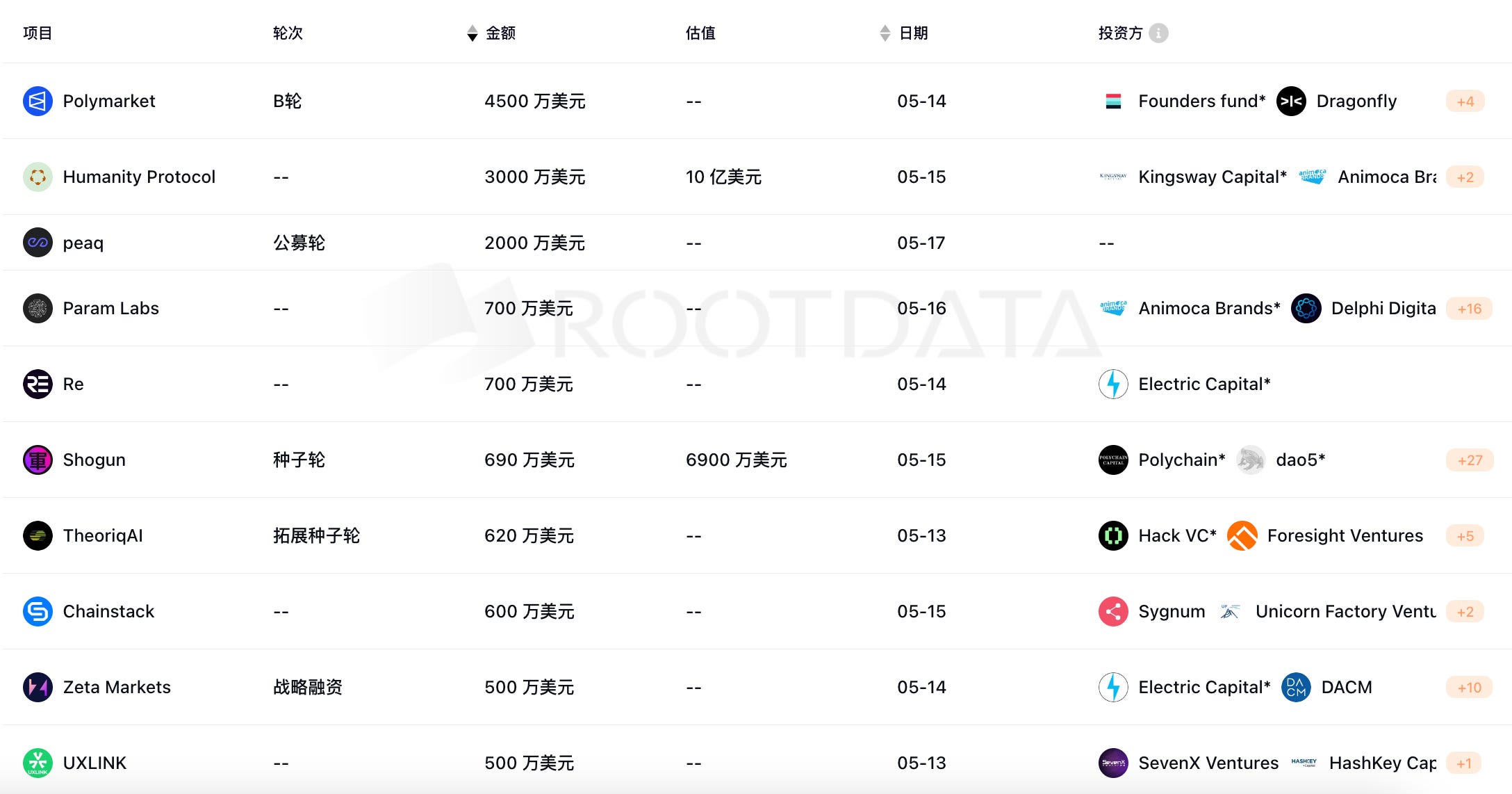Click the Polymarket project logo

(x=38, y=101)
